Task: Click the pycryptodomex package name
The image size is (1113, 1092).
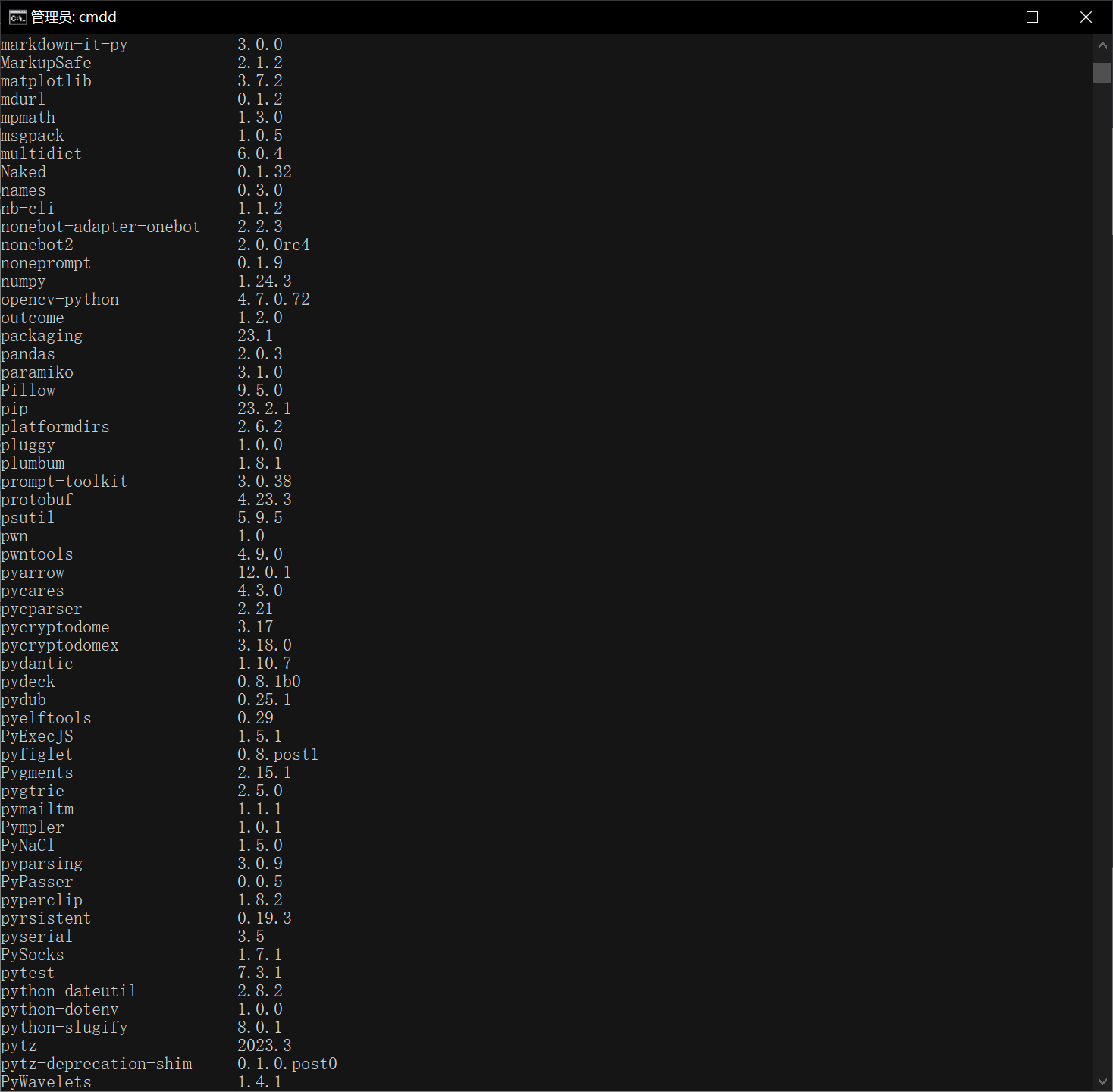Action: 60,645
